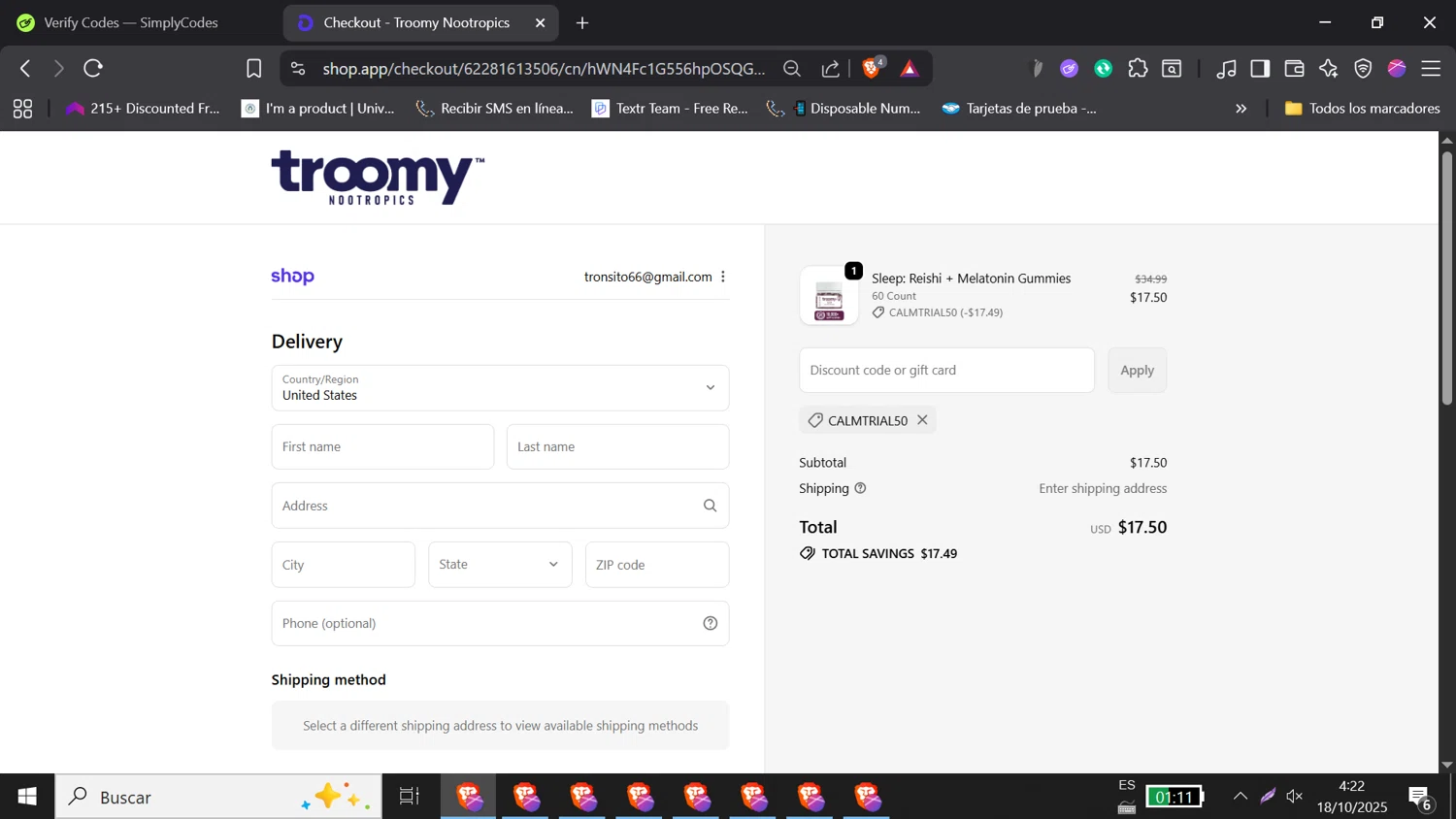This screenshot has width=1456, height=819.
Task: Open Tarjetas de prueba bookmark
Action: pos(1020,109)
